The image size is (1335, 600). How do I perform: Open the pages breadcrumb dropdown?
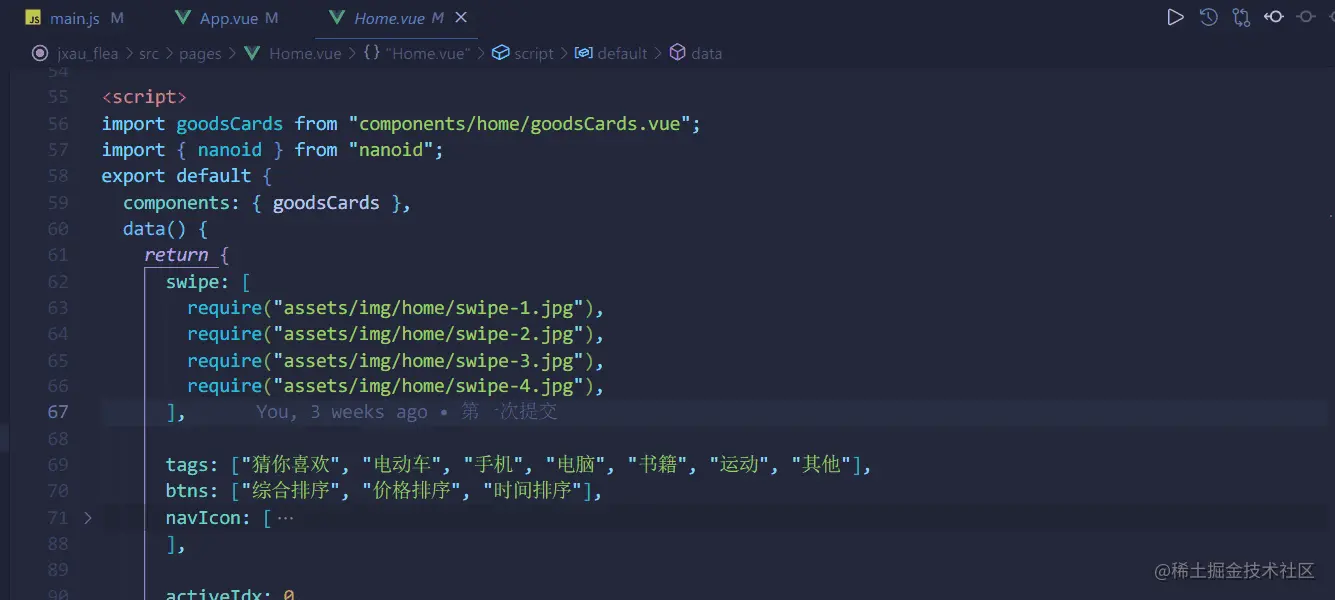click(x=200, y=53)
